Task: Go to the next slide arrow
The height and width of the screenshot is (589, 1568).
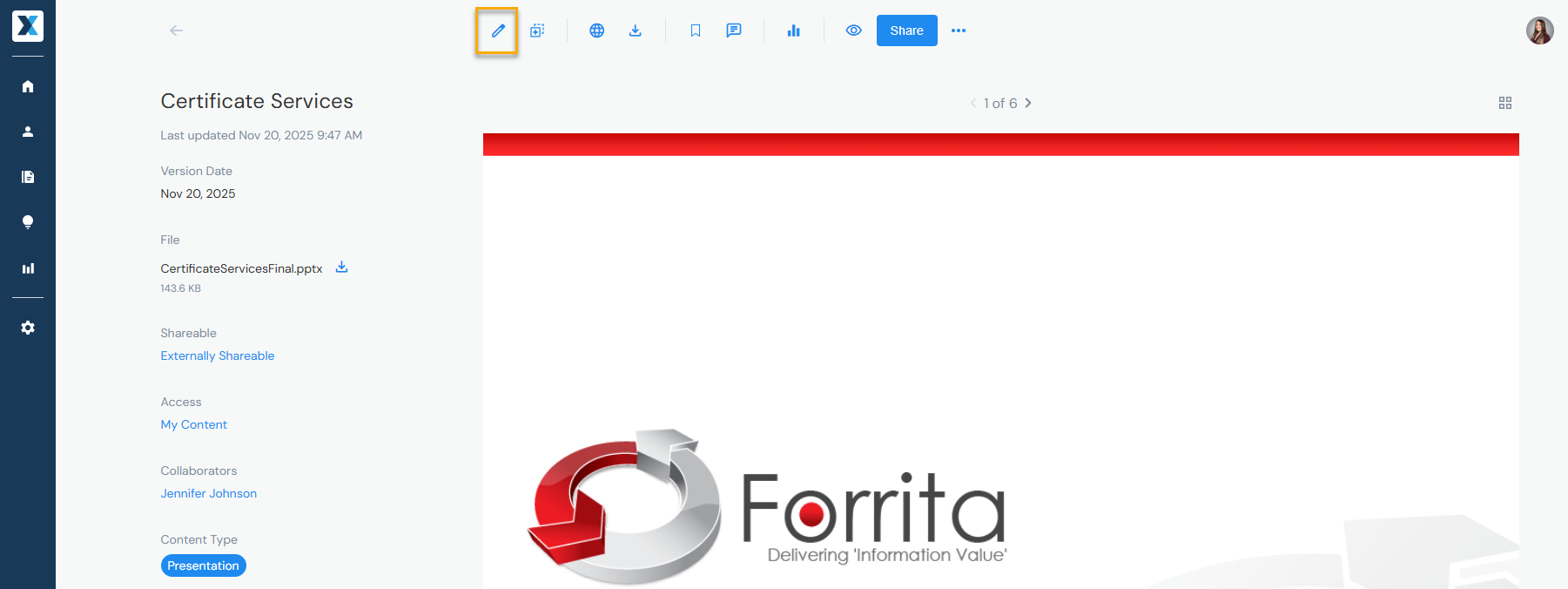Action: [1028, 103]
